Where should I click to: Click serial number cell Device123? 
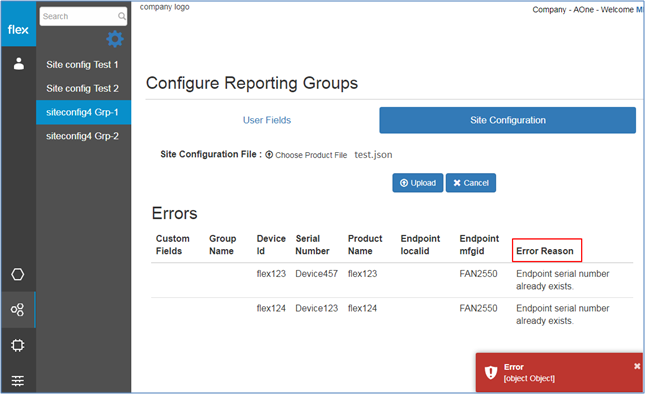coord(316,308)
